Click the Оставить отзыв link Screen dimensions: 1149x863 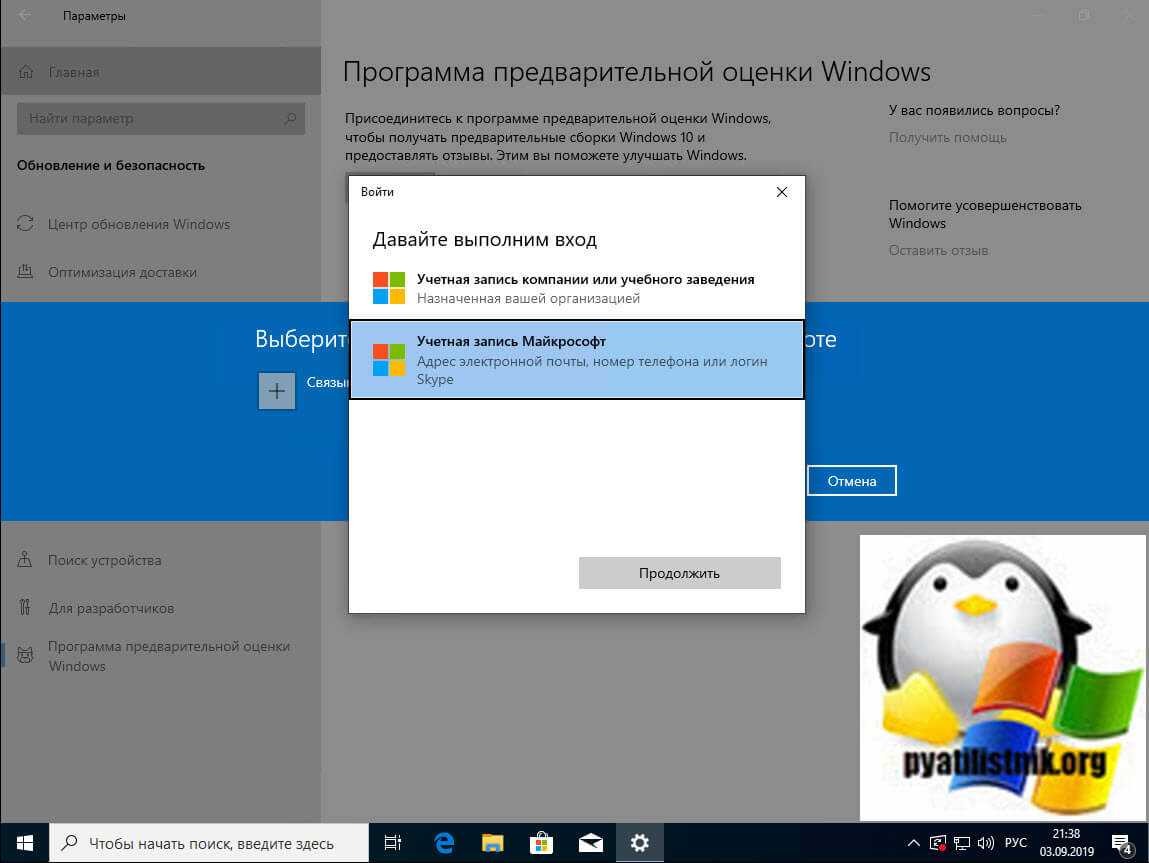click(938, 251)
